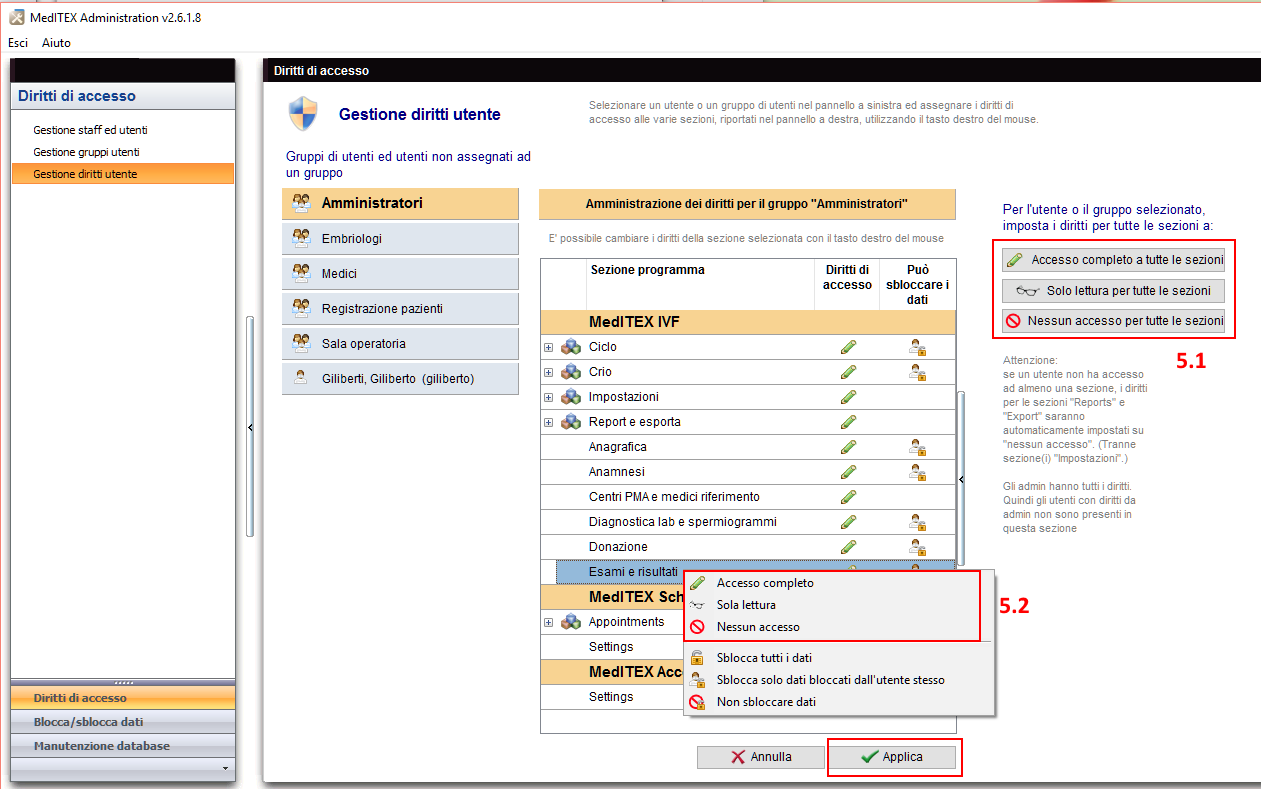Expand the Report e esporta tree node

pos(548,422)
